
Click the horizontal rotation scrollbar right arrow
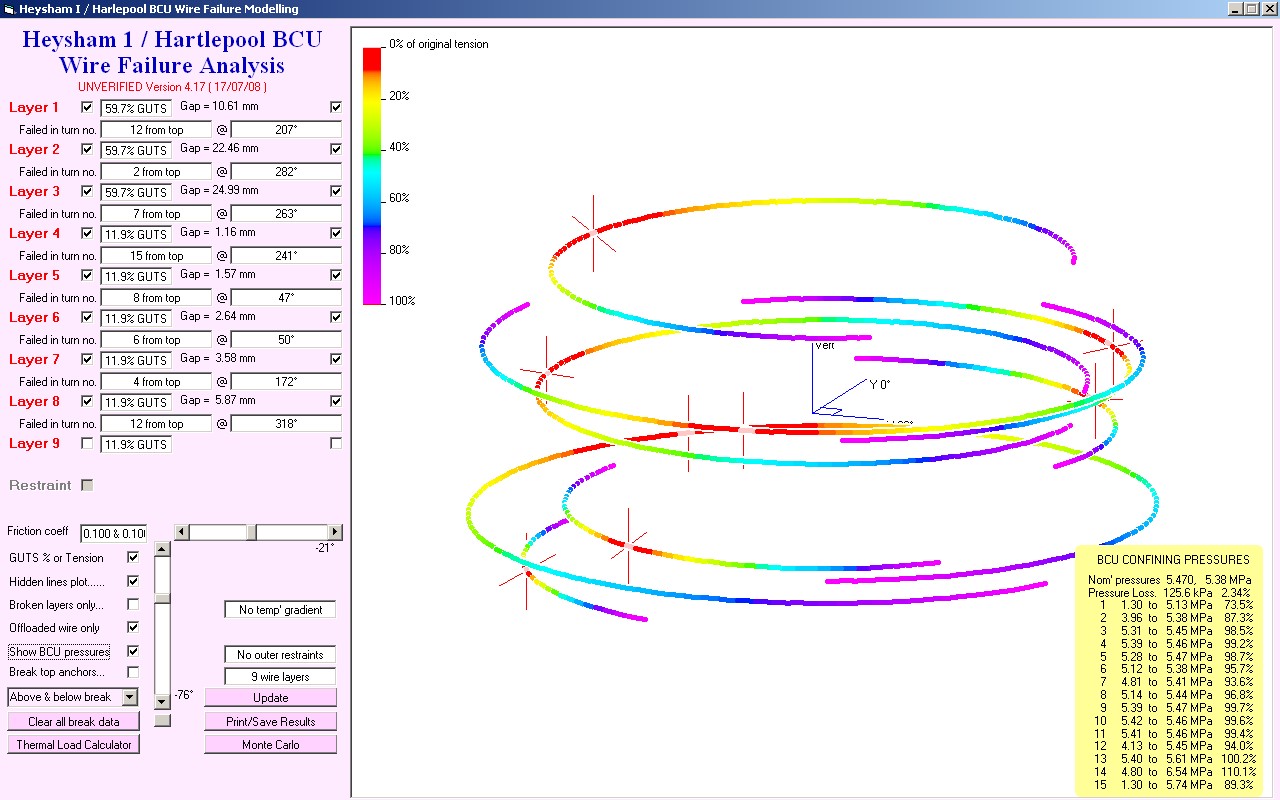pyautogui.click(x=335, y=532)
